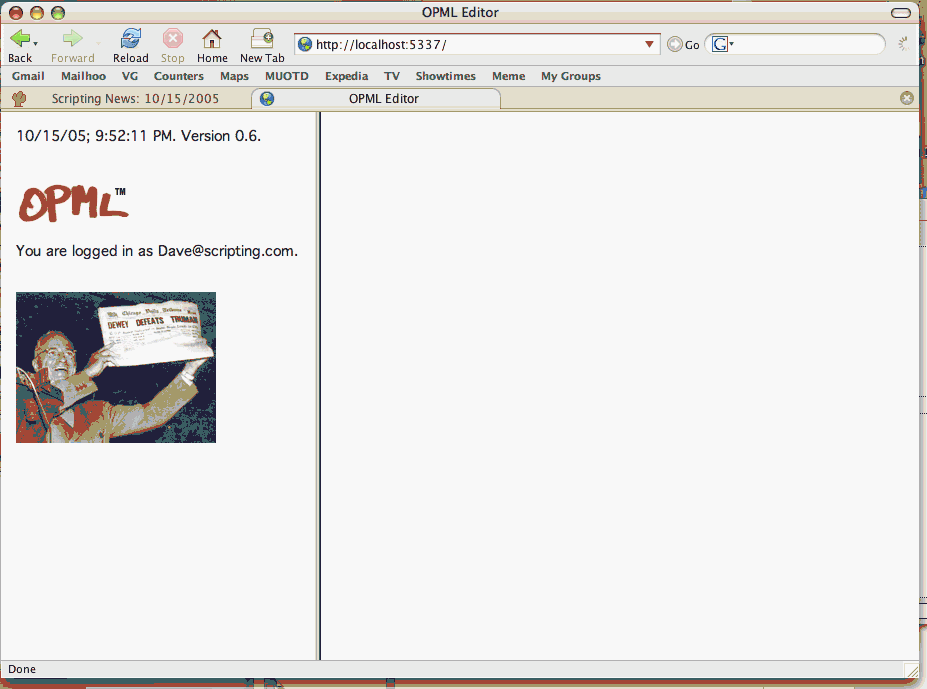
Task: Open the Gmail bookmark
Action: (x=28, y=76)
